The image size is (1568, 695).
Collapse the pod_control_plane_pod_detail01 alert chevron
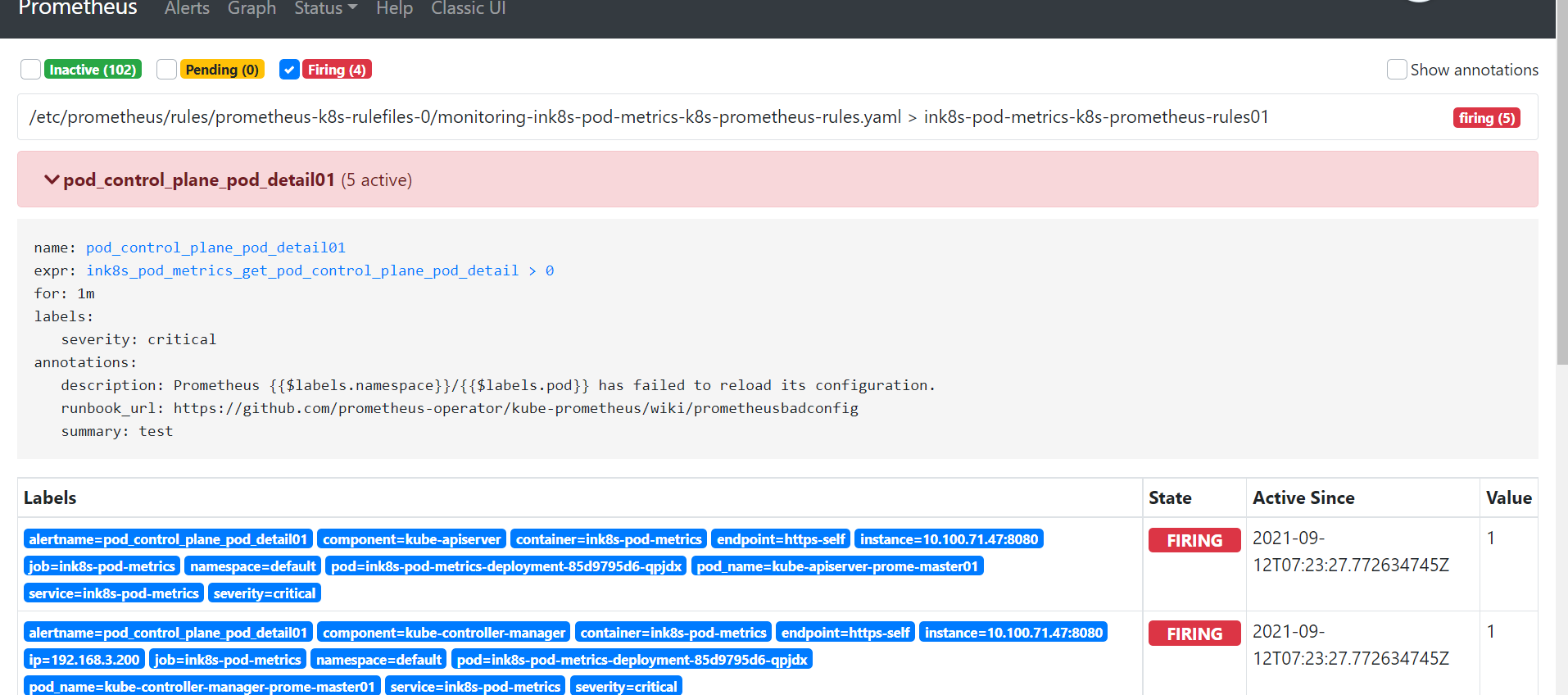click(x=52, y=179)
